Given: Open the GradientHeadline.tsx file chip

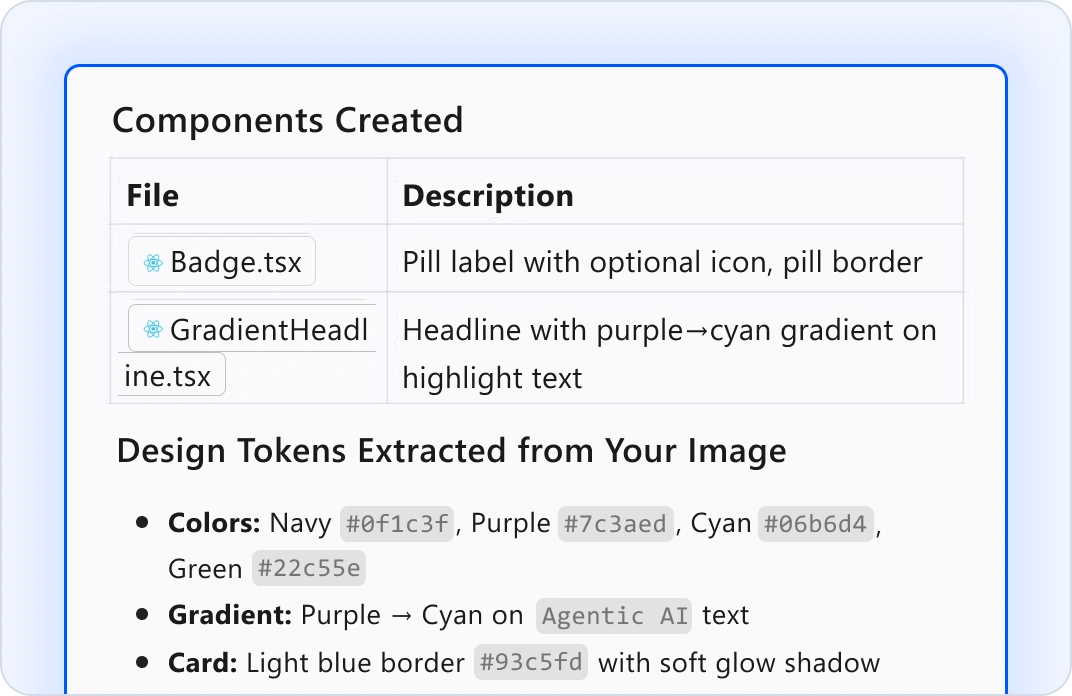Looking at the screenshot, I should point(254,330).
